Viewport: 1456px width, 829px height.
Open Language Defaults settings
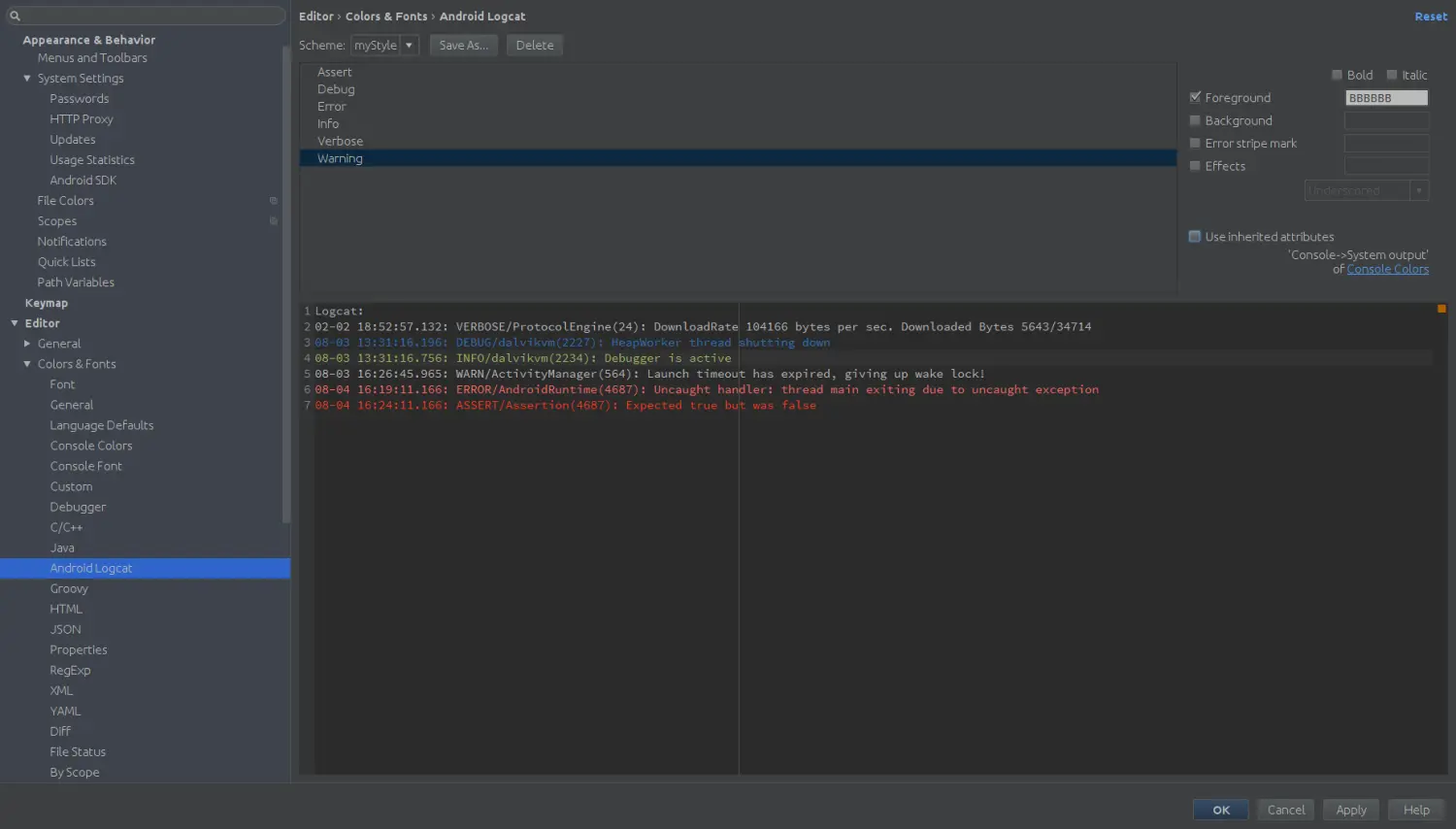tap(102, 425)
